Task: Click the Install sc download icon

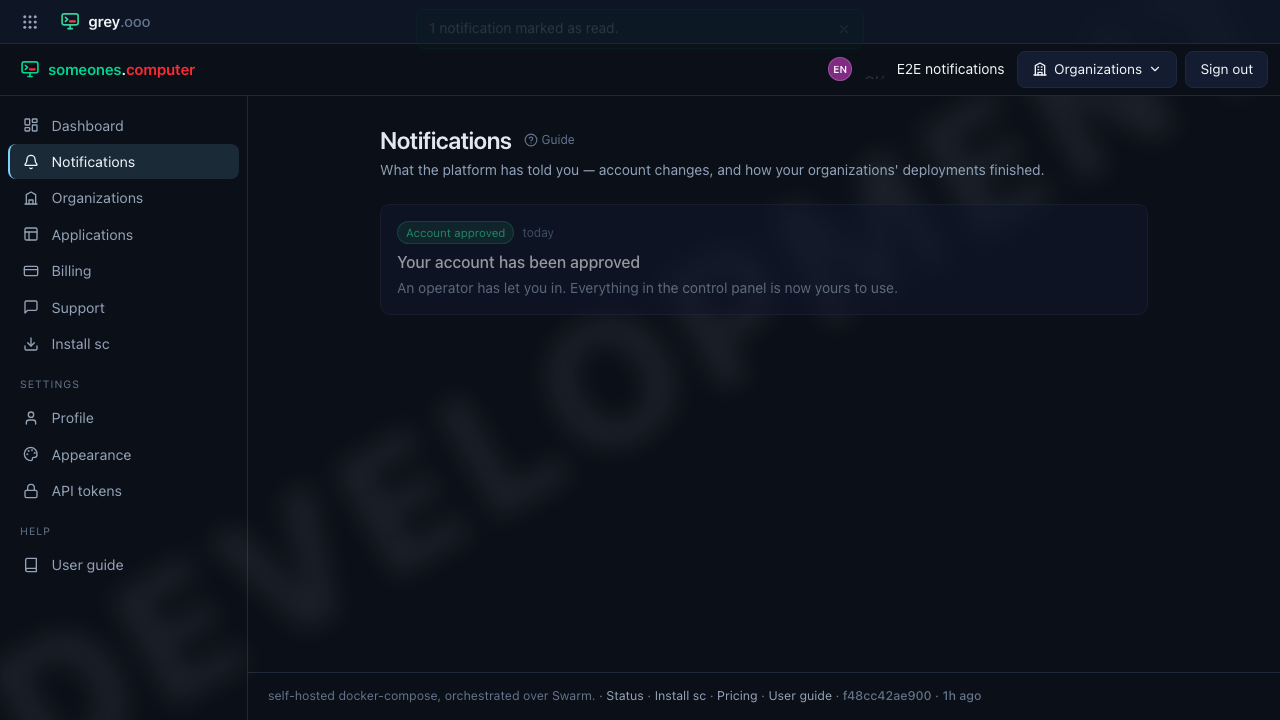Action: [31, 344]
